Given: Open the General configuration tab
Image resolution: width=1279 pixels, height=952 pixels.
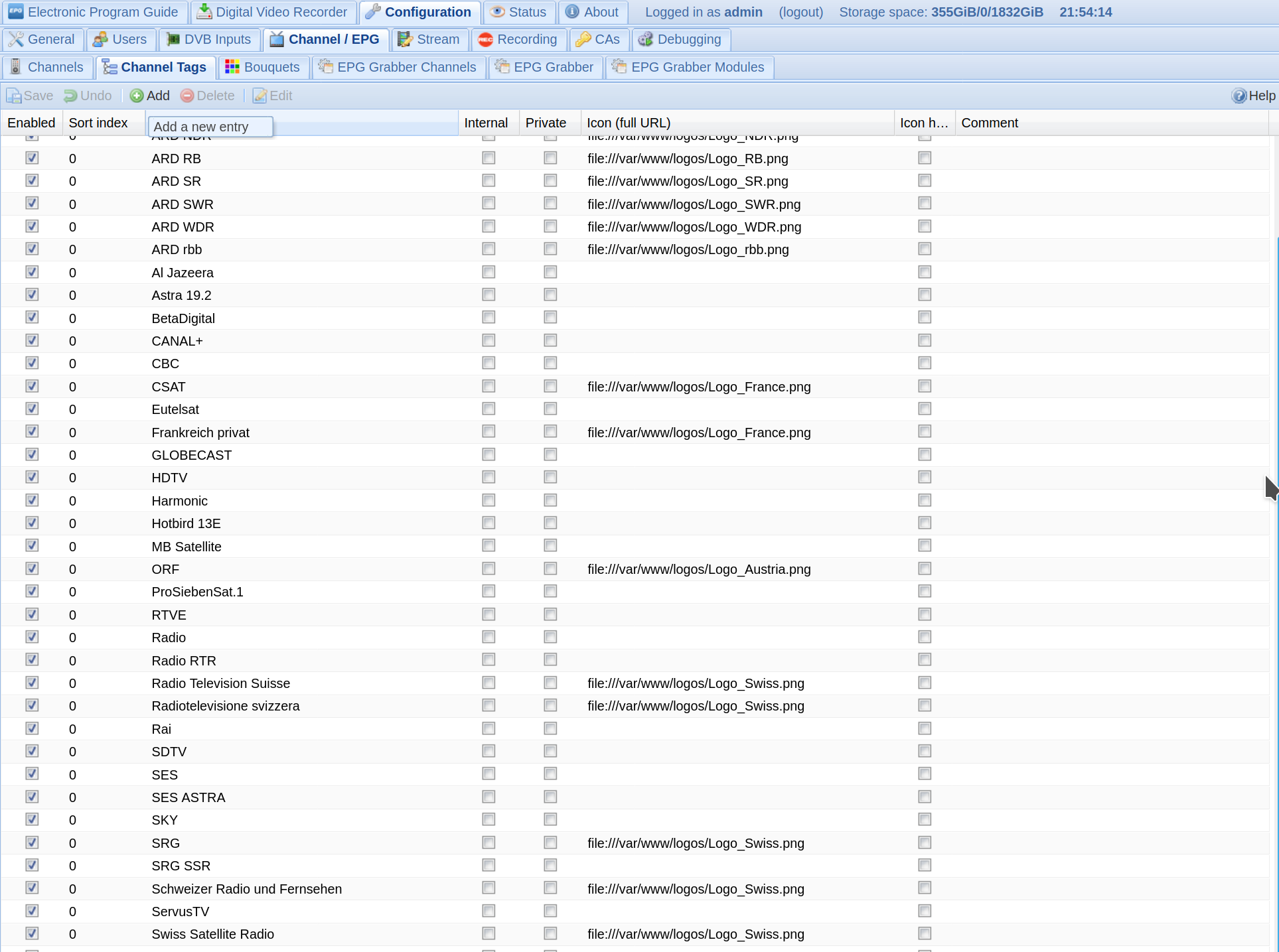Looking at the screenshot, I should tap(42, 39).
